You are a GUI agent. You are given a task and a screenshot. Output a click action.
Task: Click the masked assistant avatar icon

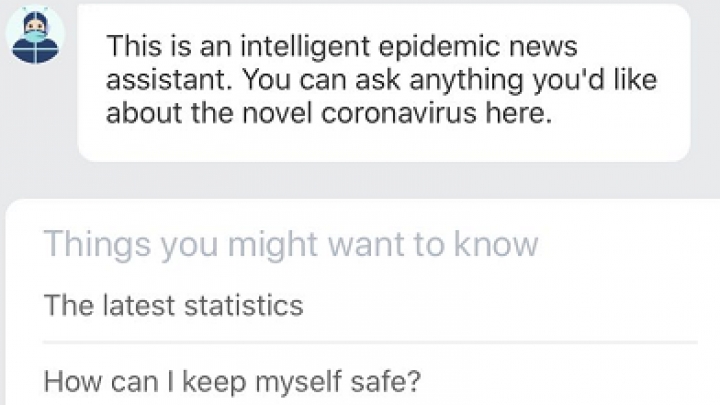tap(35, 35)
